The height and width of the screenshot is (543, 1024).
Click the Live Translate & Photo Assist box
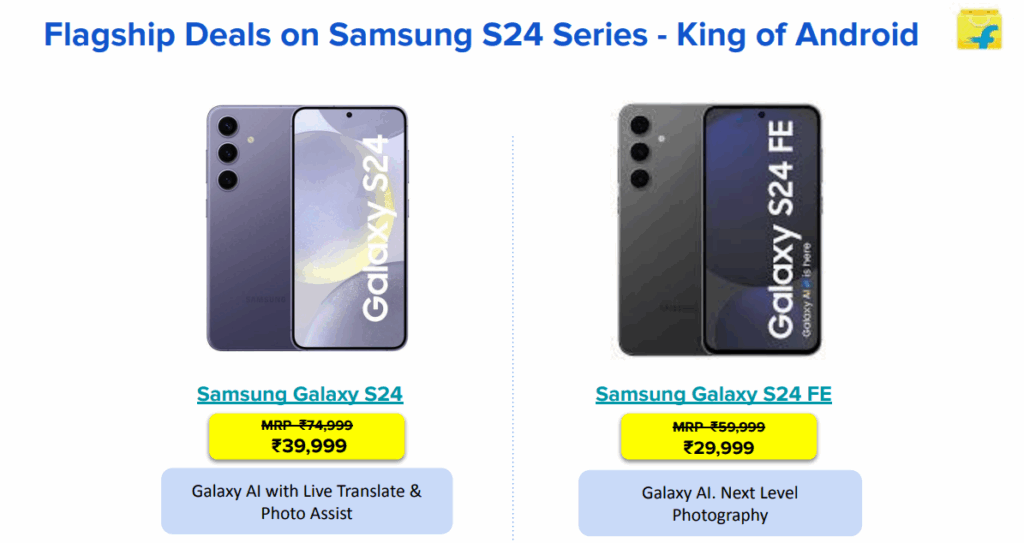[307, 502]
